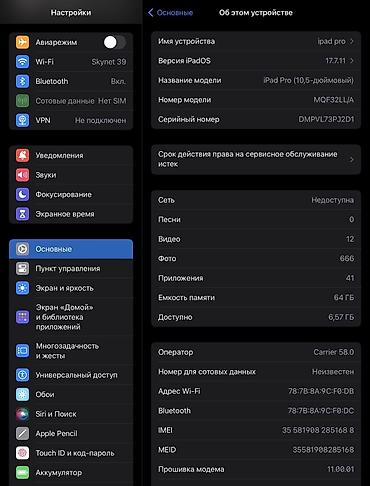The width and height of the screenshot is (370, 486).
Task: Tap the Доступно storage row
Action: click(256, 317)
